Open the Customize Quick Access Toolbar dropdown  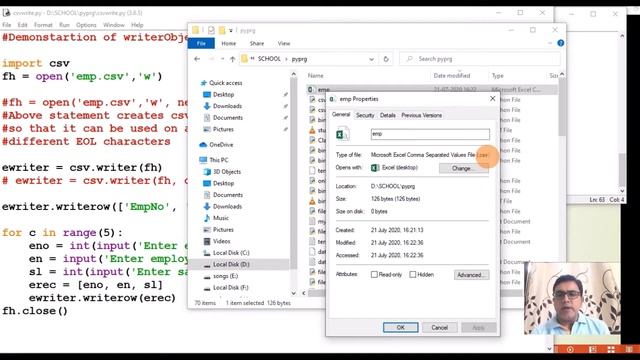[x=231, y=31]
